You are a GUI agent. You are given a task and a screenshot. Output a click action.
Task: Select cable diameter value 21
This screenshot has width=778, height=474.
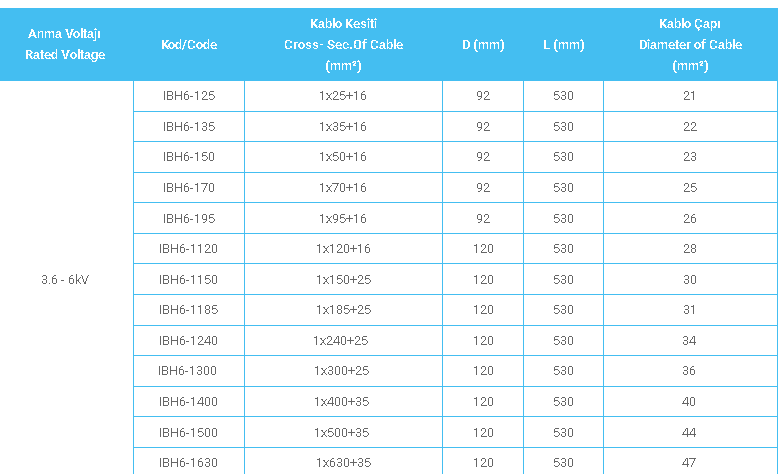tap(690, 96)
